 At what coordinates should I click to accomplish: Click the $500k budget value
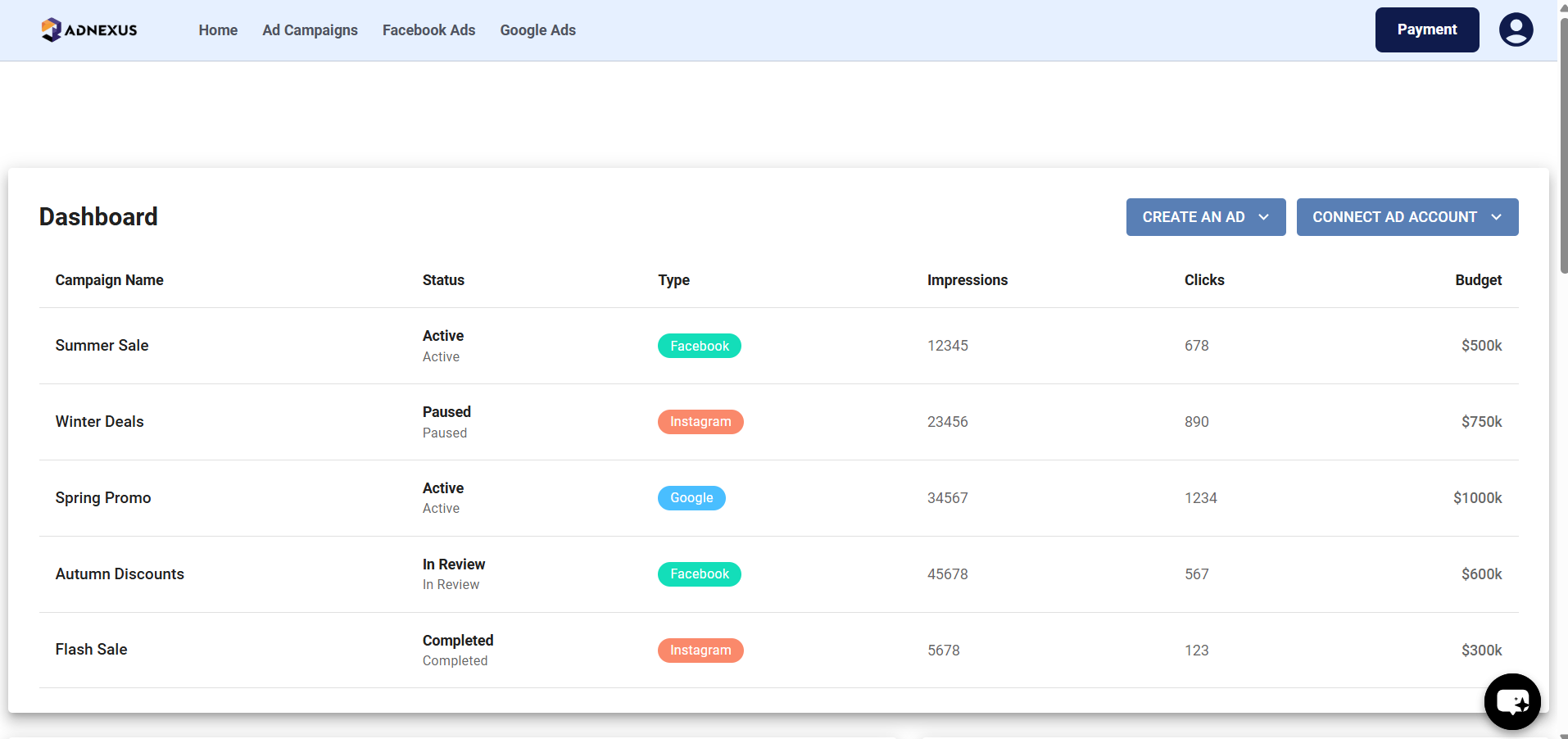click(x=1481, y=346)
